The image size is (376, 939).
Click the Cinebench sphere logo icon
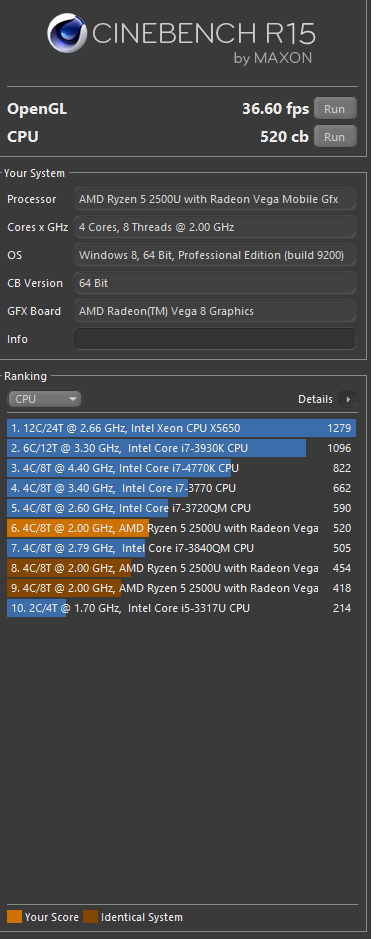tap(68, 32)
